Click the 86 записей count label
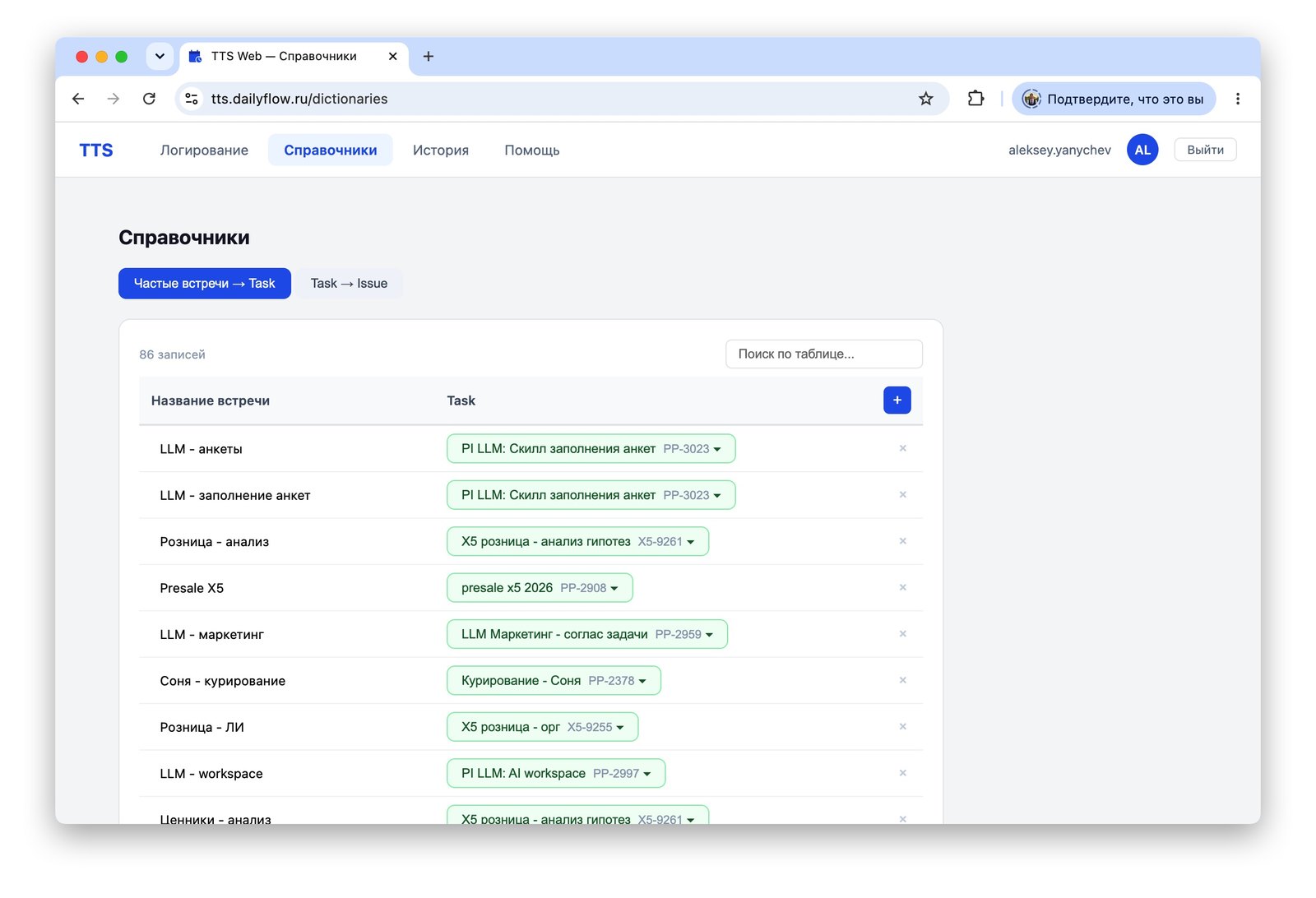 pos(173,354)
